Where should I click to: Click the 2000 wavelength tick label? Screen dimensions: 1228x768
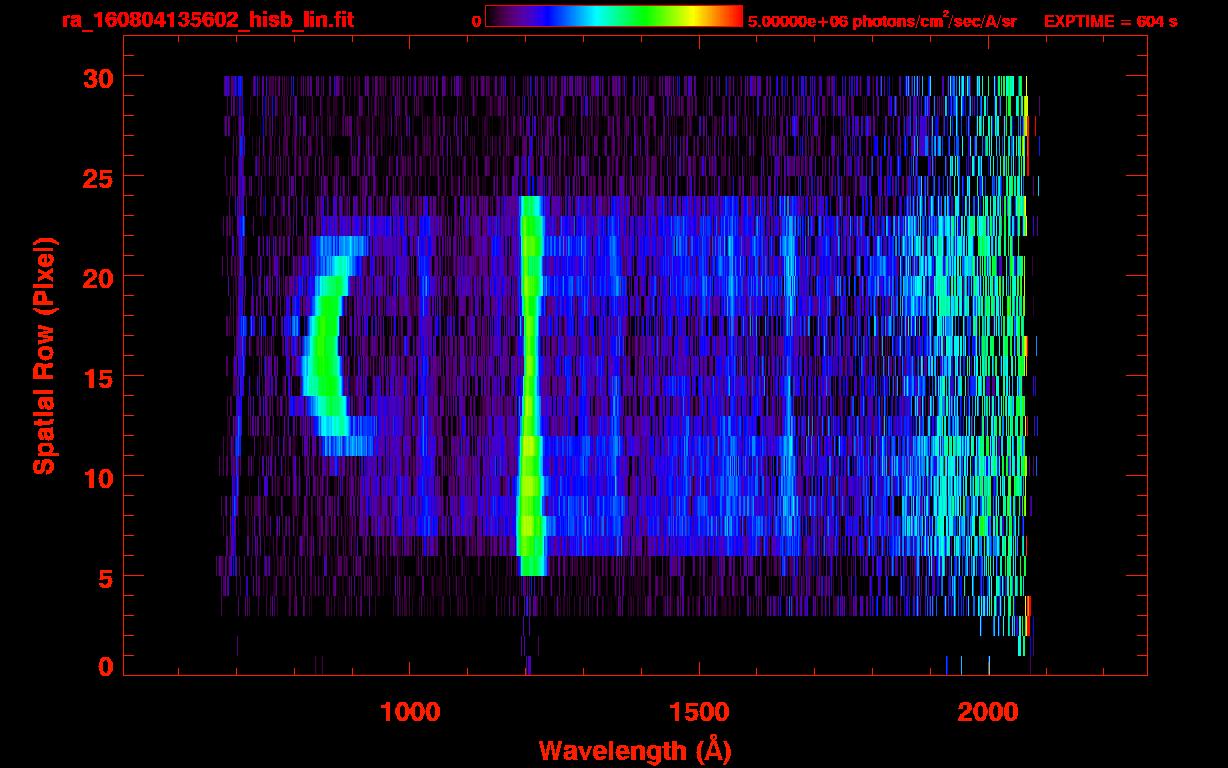click(988, 712)
